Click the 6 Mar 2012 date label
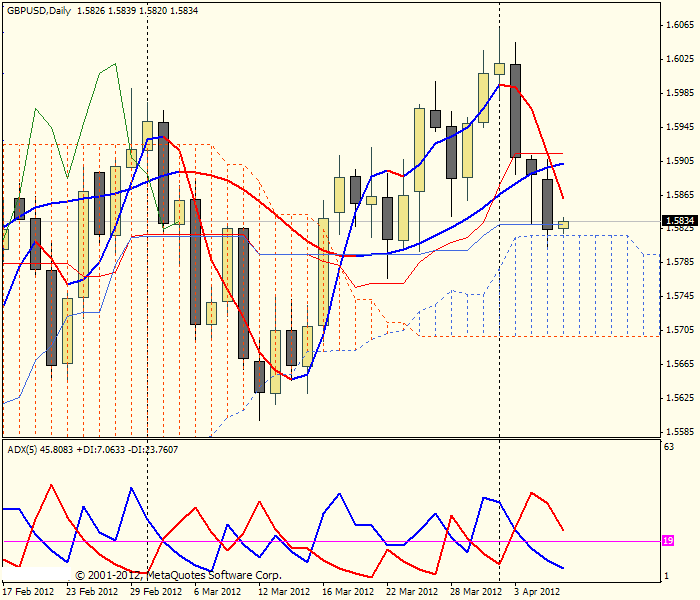 point(217,592)
